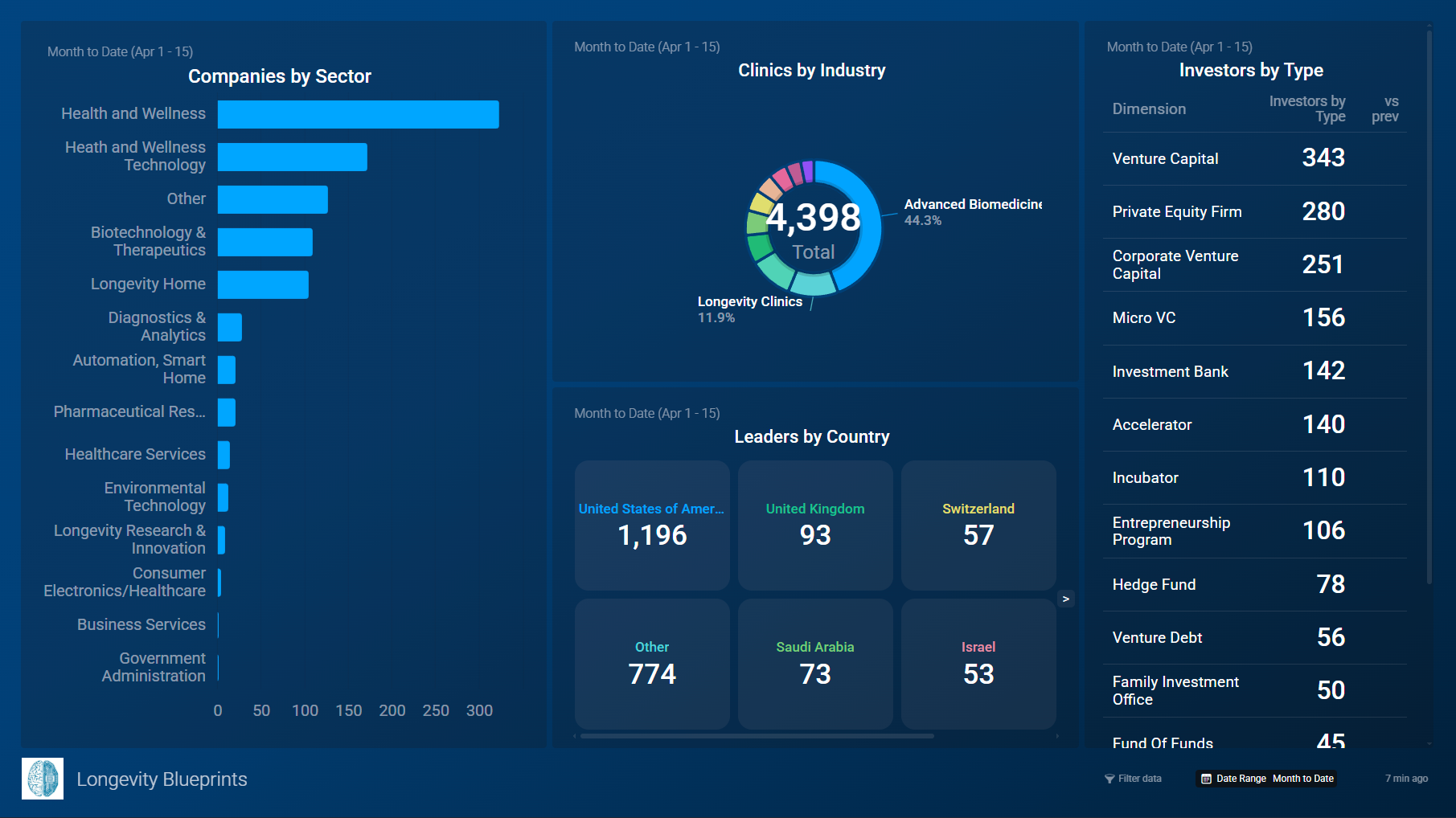Click the vs prev column header
This screenshot has height=818, width=1456.
pos(1385,109)
